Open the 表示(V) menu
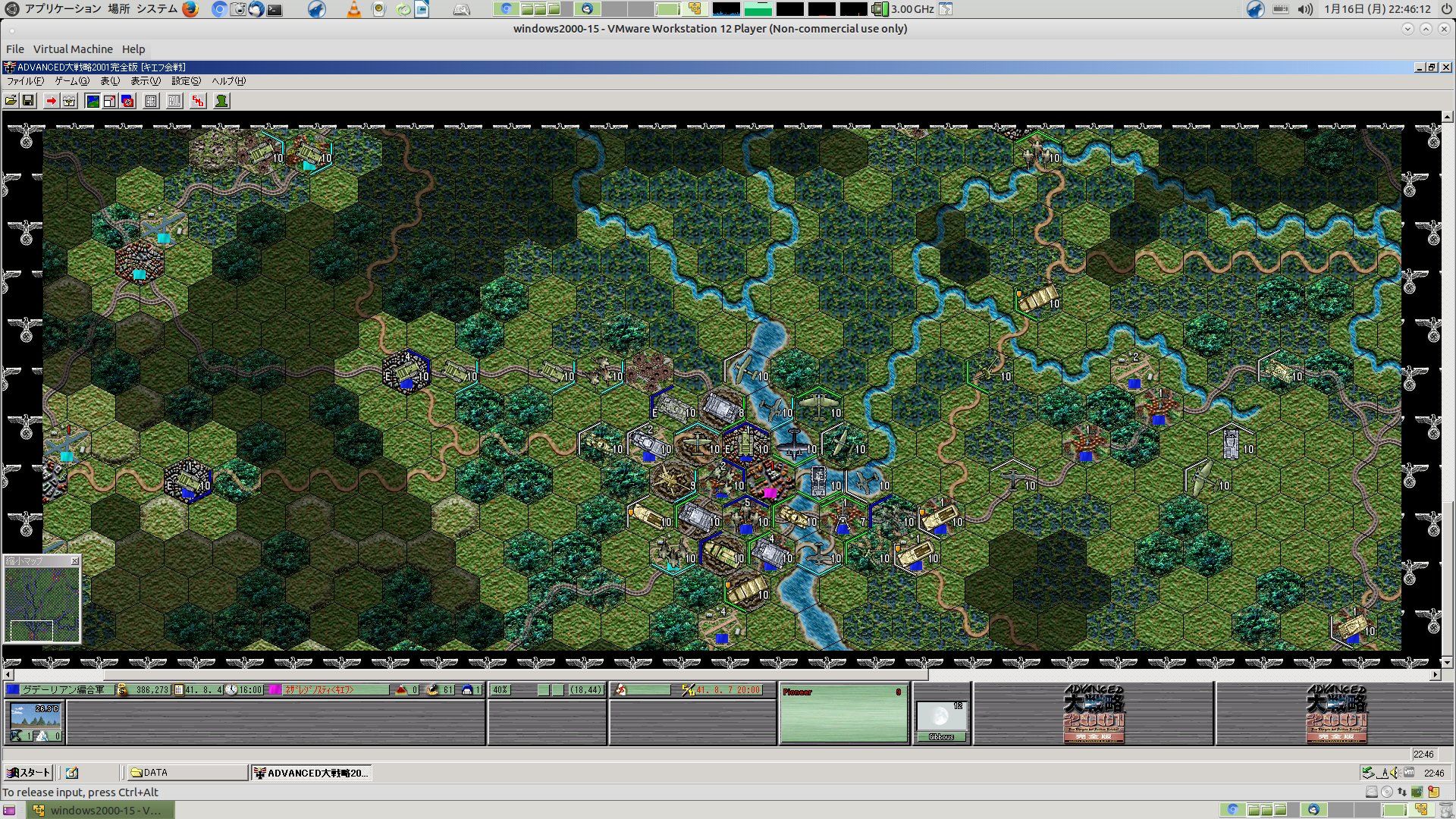Viewport: 1456px width, 819px height. coord(146,81)
